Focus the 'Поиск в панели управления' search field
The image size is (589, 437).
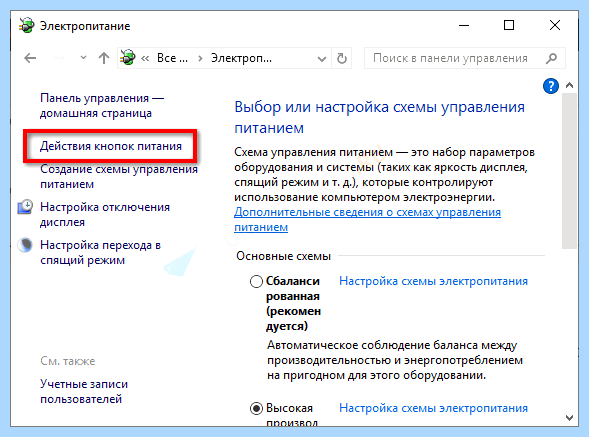pos(464,58)
